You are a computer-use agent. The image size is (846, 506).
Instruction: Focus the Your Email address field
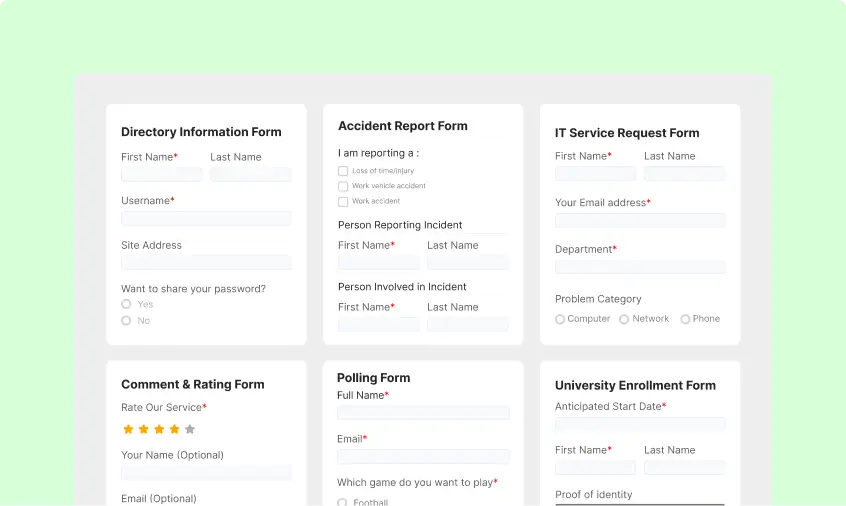[x=640, y=220]
